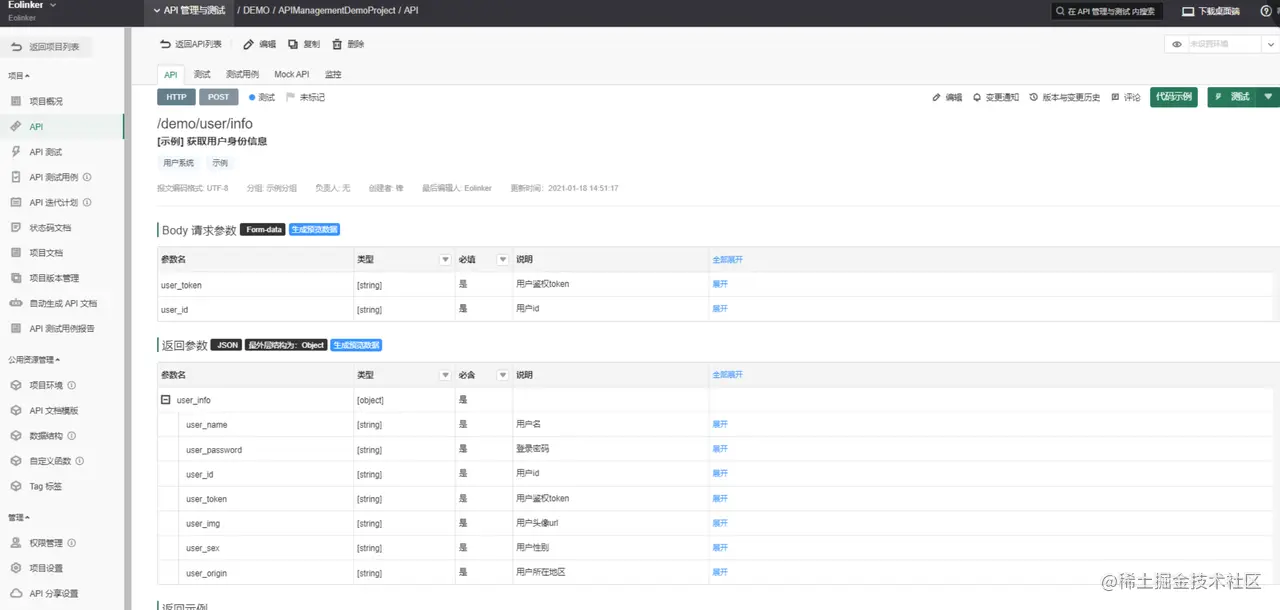Open 项目概况 icon in sidebar
The width and height of the screenshot is (1280, 610).
click(15, 101)
